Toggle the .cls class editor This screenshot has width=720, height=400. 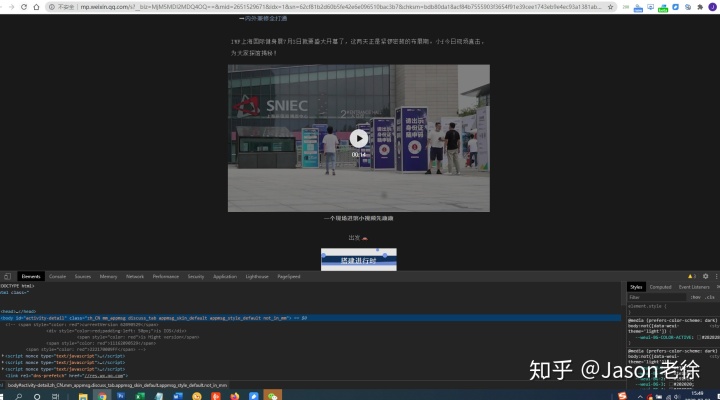tap(709, 297)
